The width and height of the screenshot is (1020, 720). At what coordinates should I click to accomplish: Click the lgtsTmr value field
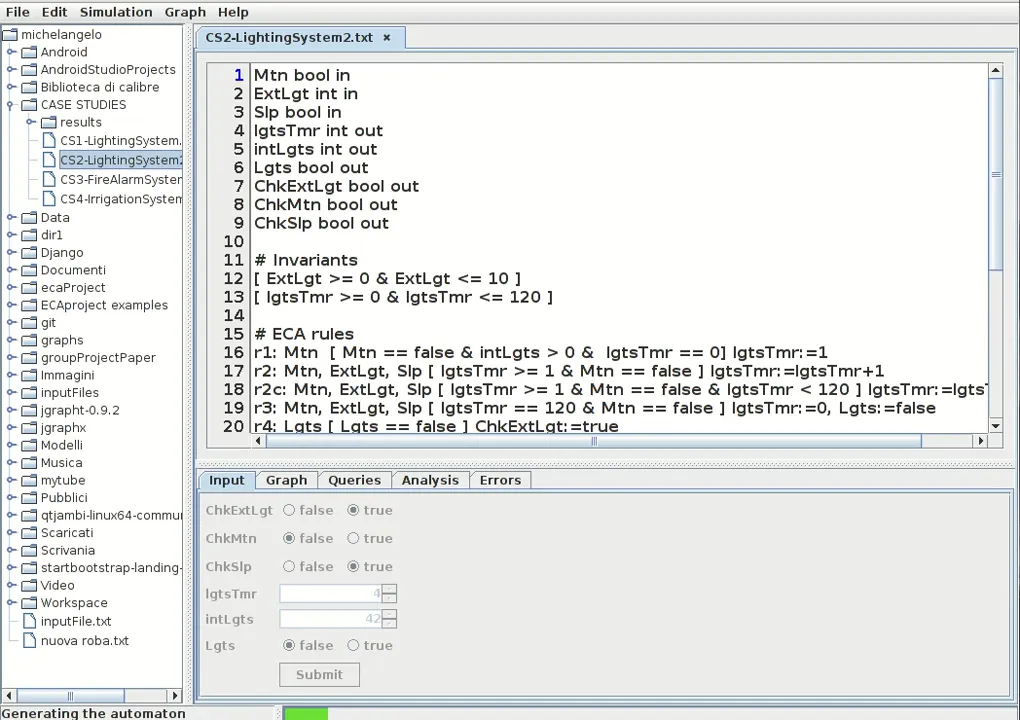click(x=331, y=593)
